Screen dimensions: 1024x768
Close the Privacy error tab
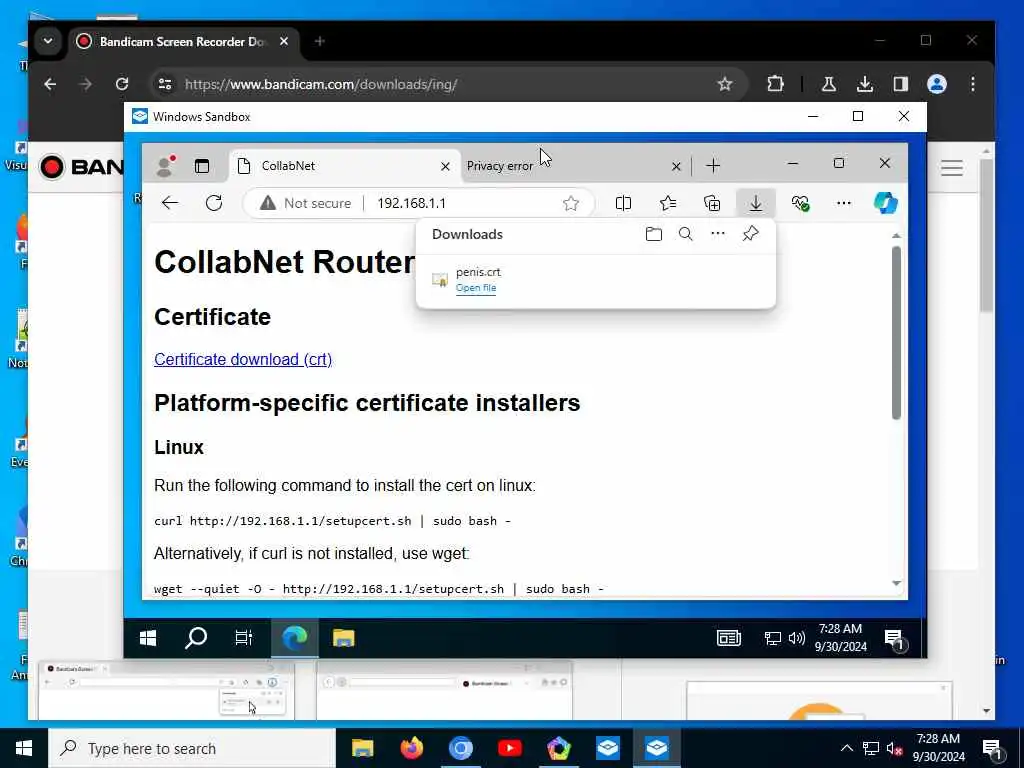(676, 167)
